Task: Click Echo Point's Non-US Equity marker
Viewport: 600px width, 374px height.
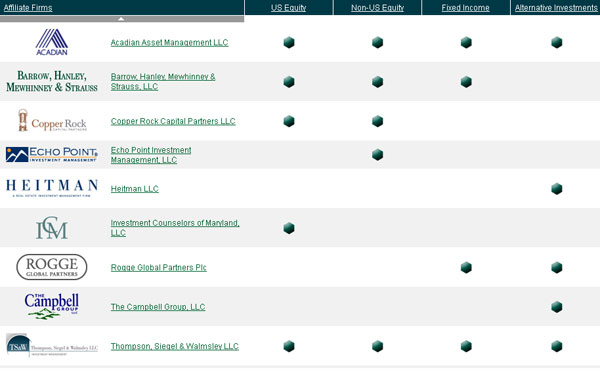Action: click(377, 155)
